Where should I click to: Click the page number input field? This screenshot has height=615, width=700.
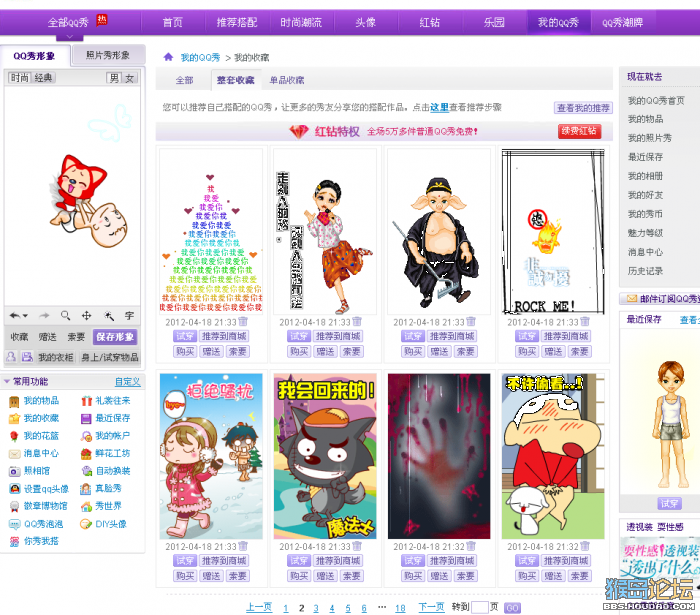coord(480,607)
